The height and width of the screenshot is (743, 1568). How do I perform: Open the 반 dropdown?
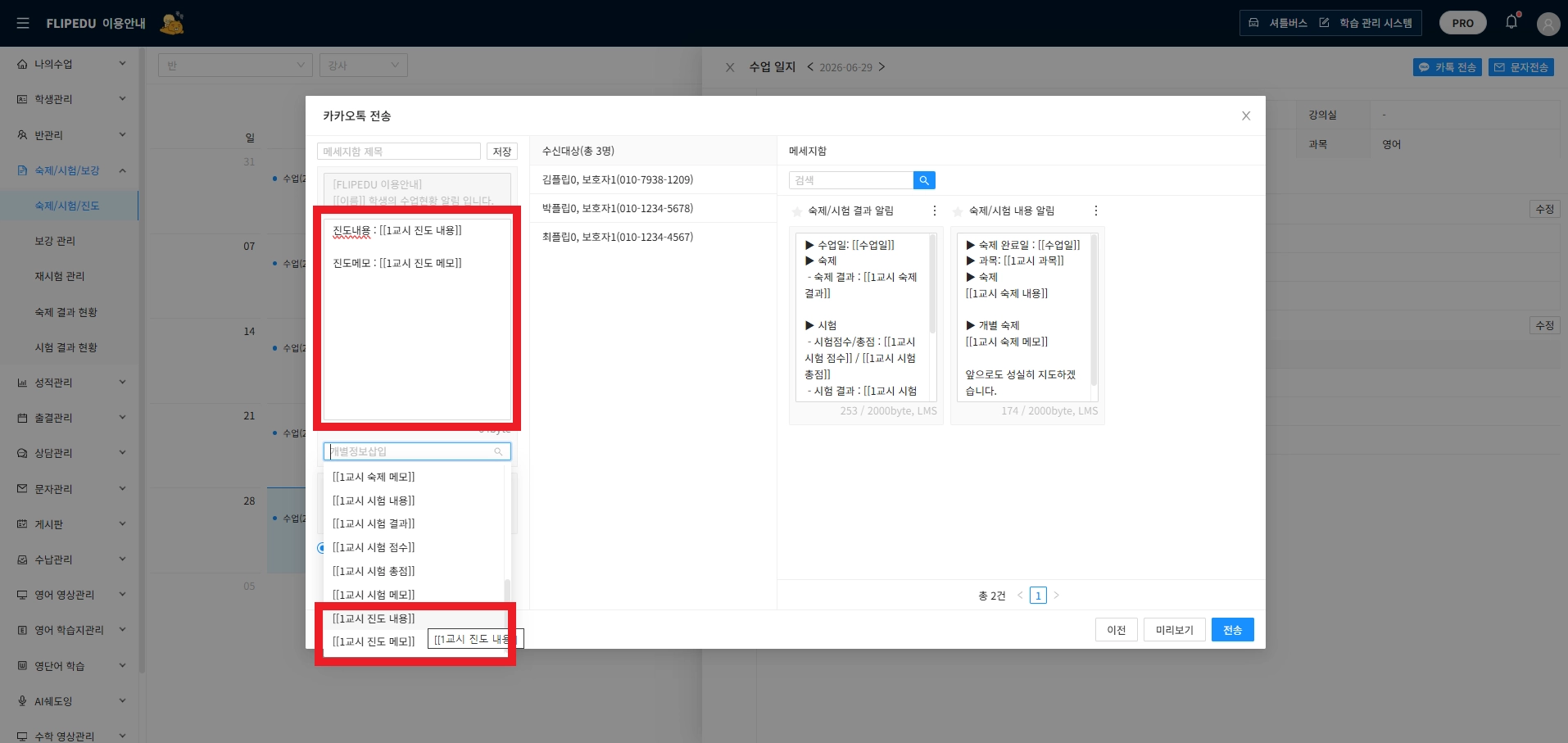tap(236, 66)
